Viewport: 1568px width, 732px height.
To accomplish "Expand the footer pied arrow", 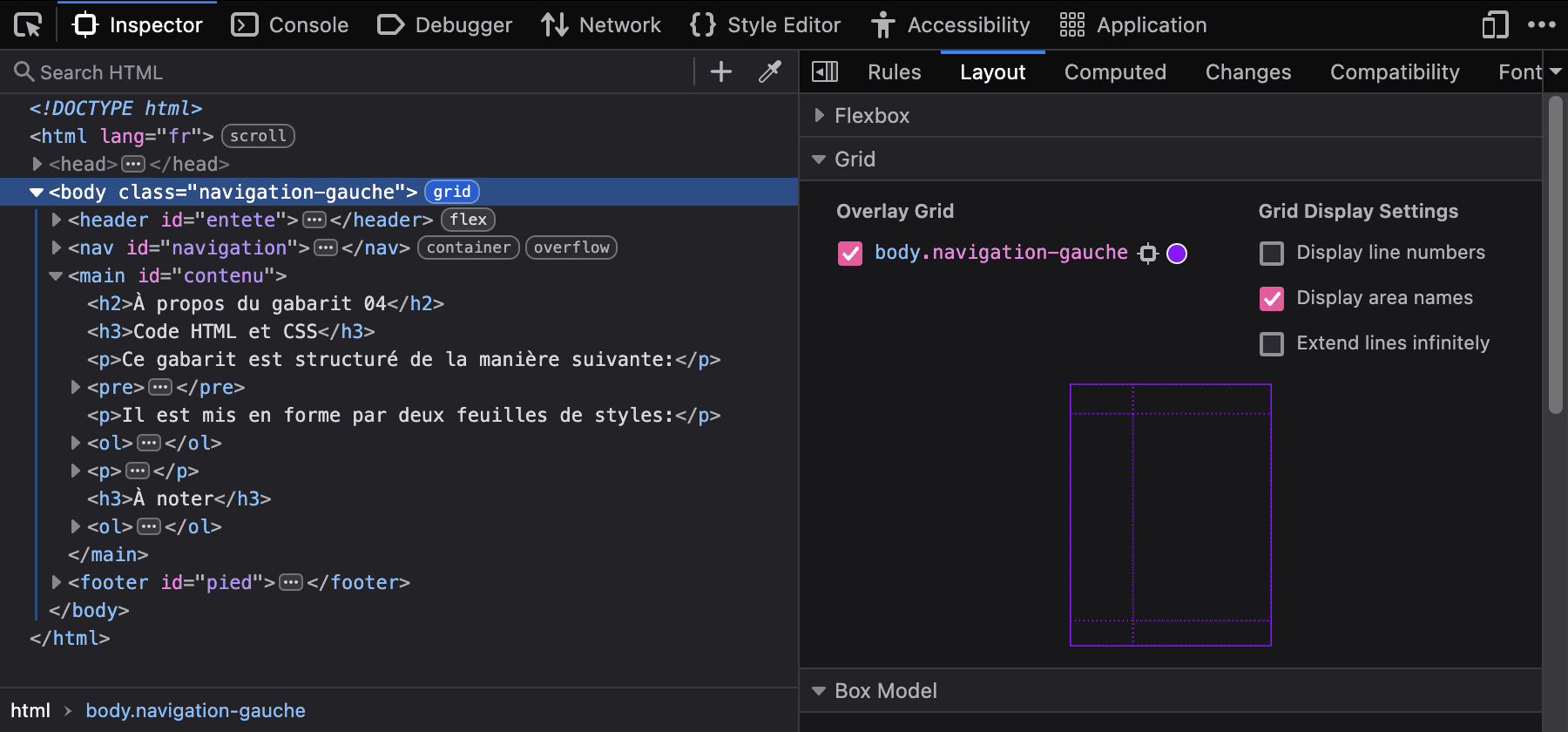I will [56, 582].
